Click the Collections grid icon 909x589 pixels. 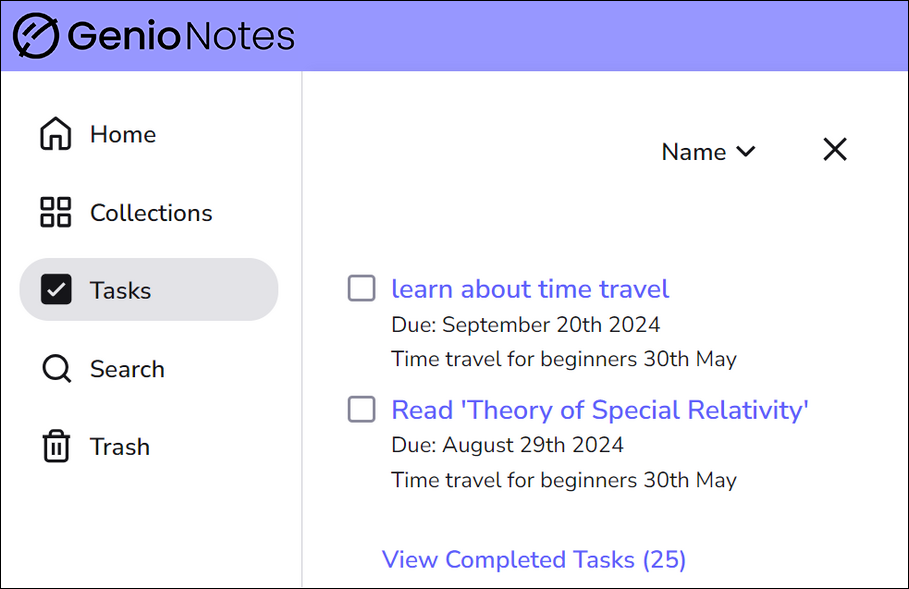coord(56,213)
